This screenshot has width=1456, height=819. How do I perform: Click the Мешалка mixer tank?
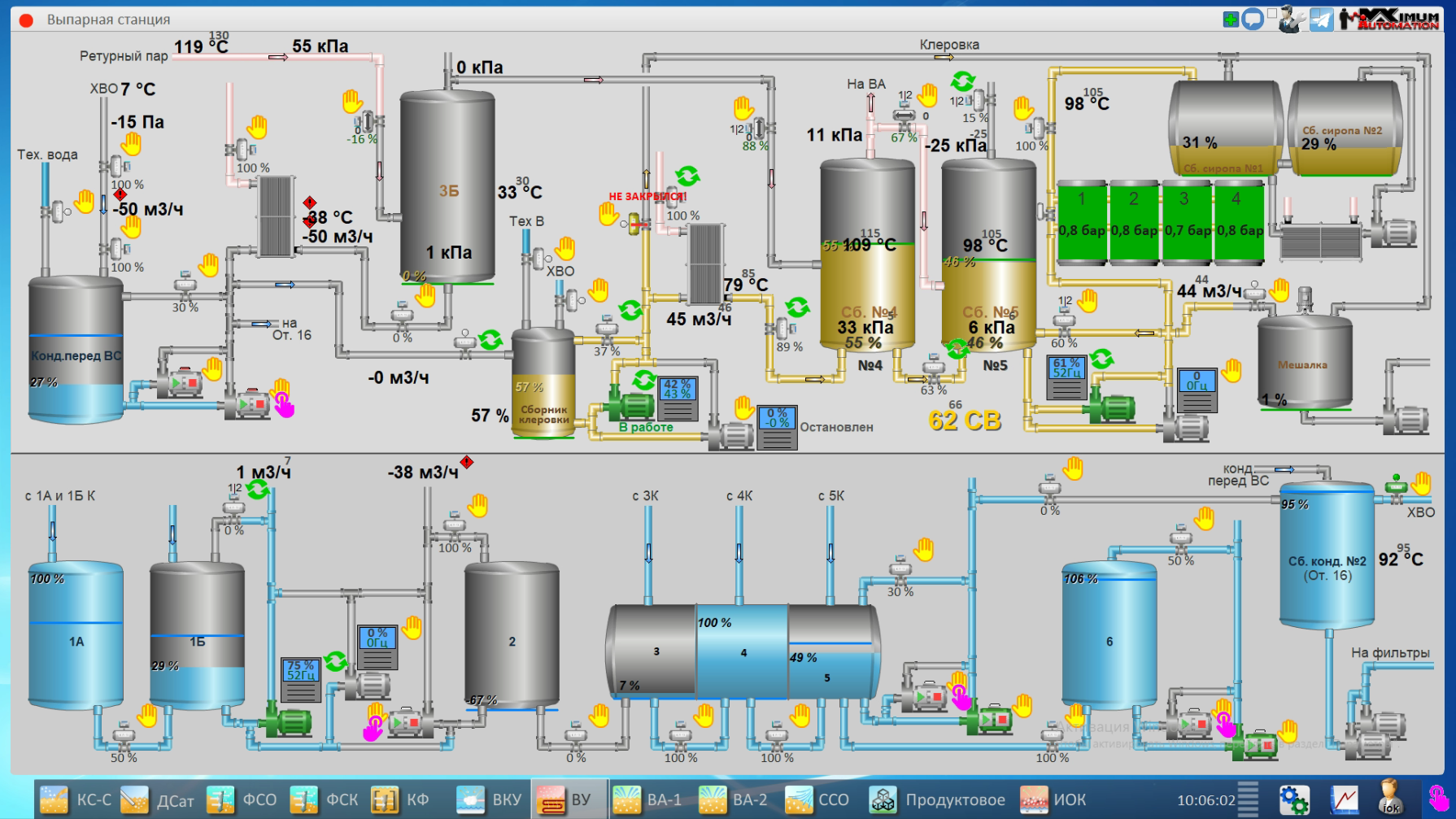[x=1304, y=363]
